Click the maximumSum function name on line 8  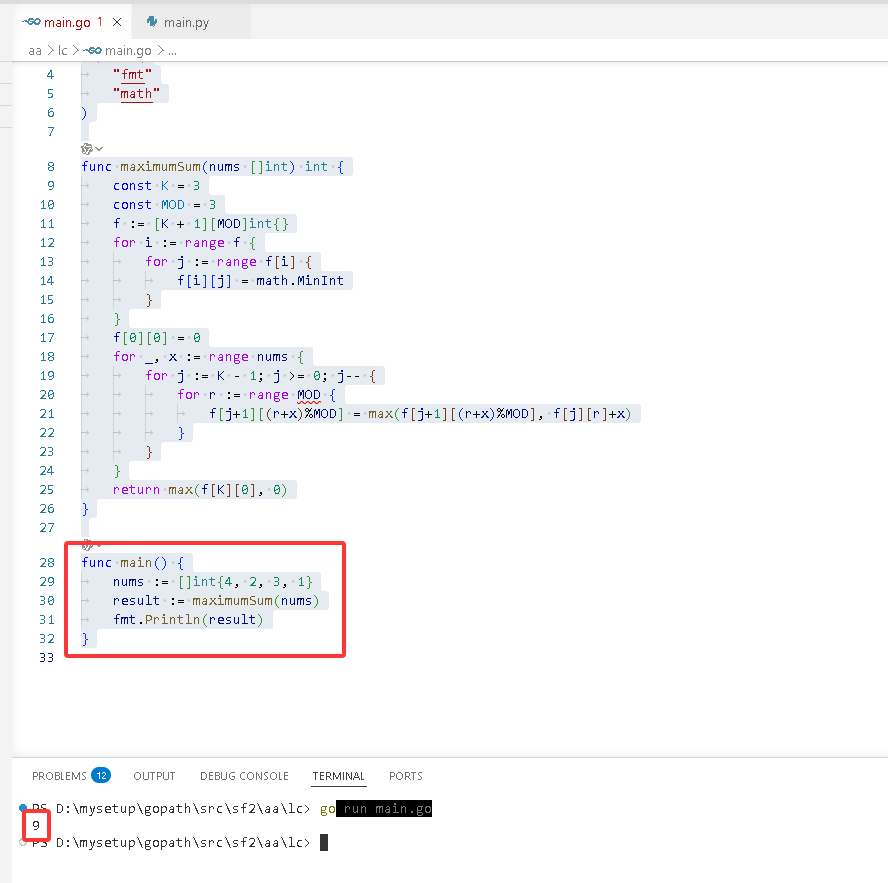pyautogui.click(x=160, y=167)
